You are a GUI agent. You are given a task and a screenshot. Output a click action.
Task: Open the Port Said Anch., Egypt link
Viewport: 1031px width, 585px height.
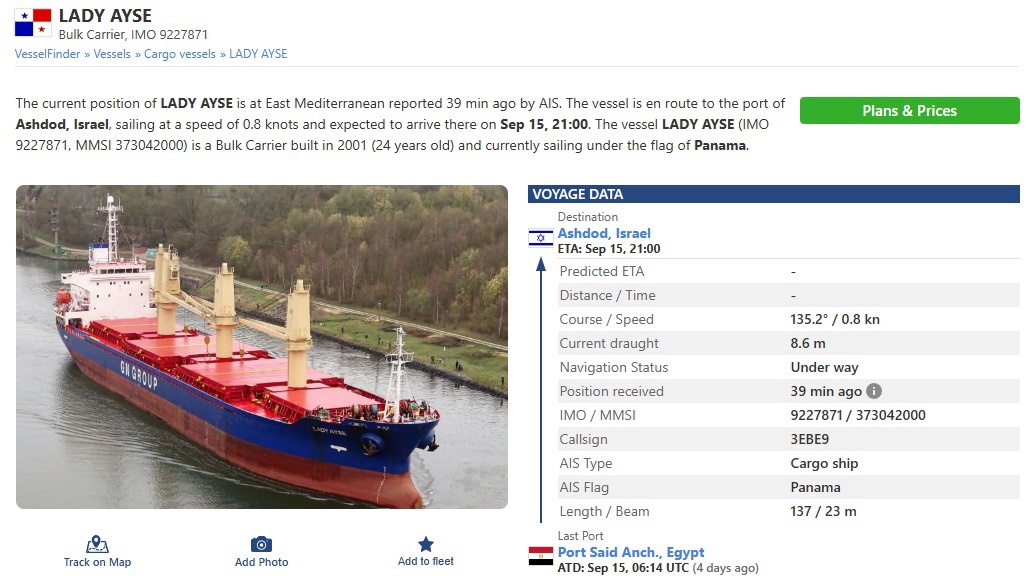[631, 552]
